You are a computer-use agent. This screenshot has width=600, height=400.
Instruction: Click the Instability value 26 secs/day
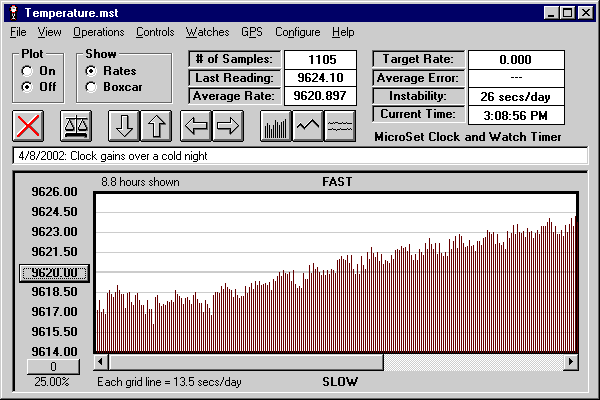(x=516, y=96)
